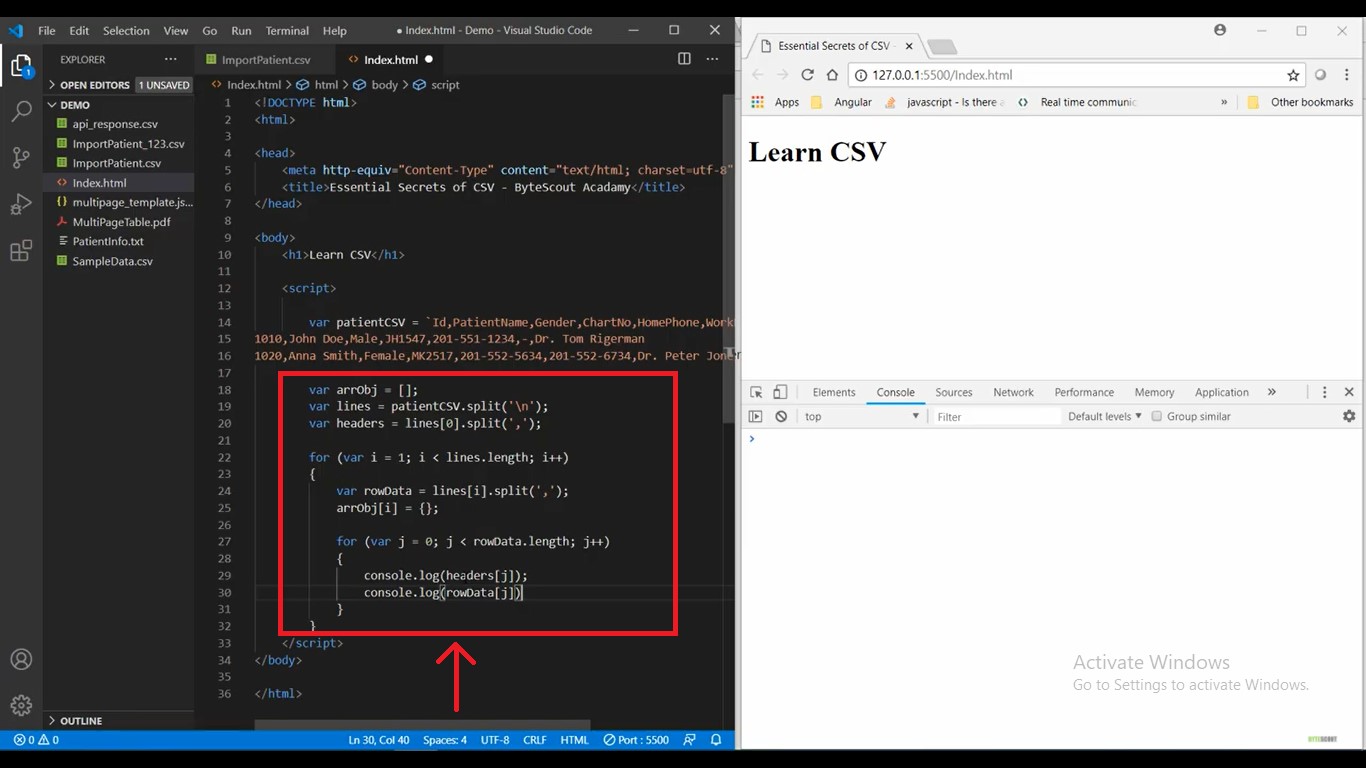The image size is (1366, 768).
Task: Open Explorer panel ellipsis menu
Action: [x=171, y=59]
